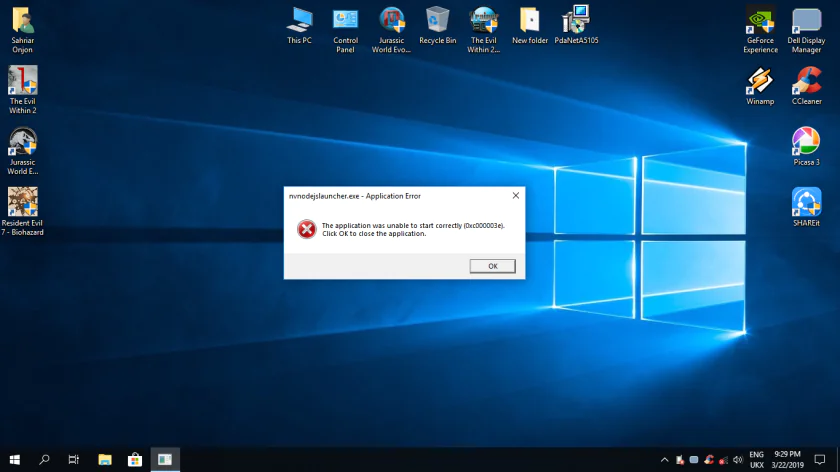Screen dimensions: 840x472
Task: Select the Winamp shortcut
Action: (x=760, y=86)
